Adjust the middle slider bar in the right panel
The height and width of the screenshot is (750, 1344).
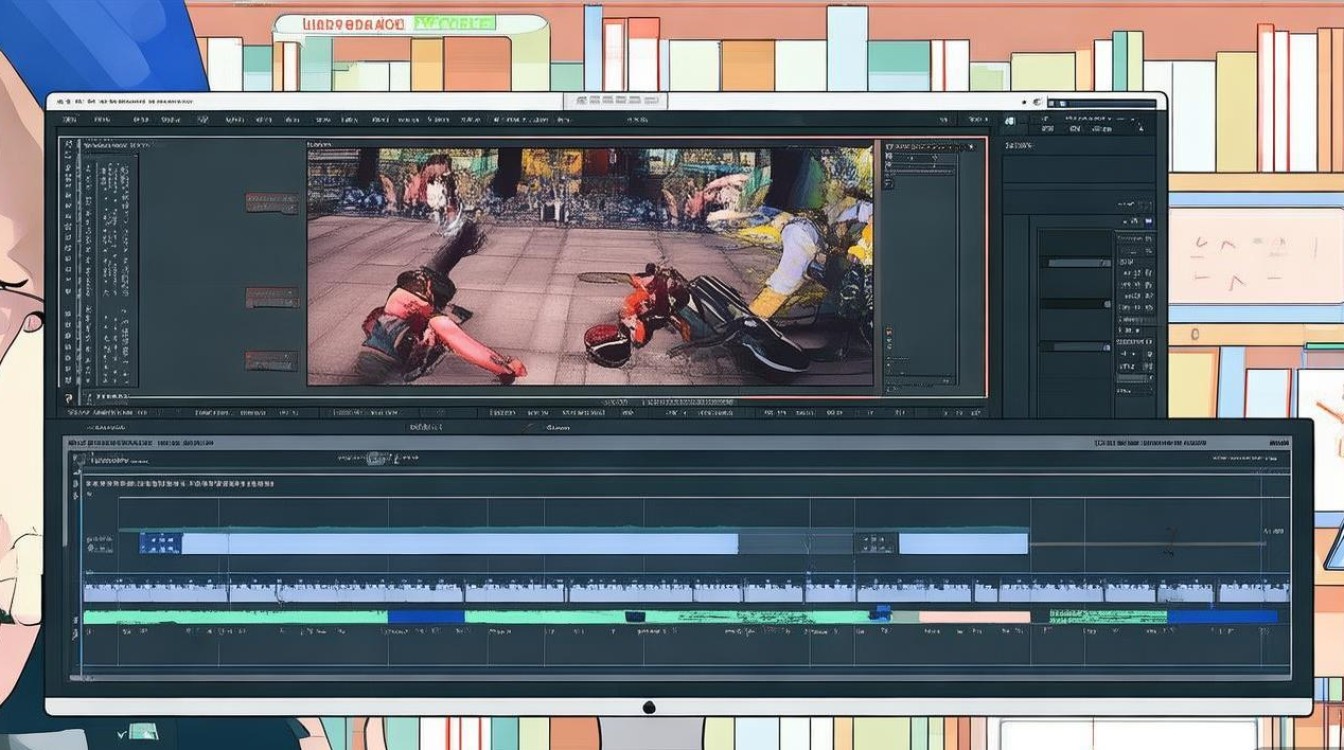click(x=1076, y=304)
